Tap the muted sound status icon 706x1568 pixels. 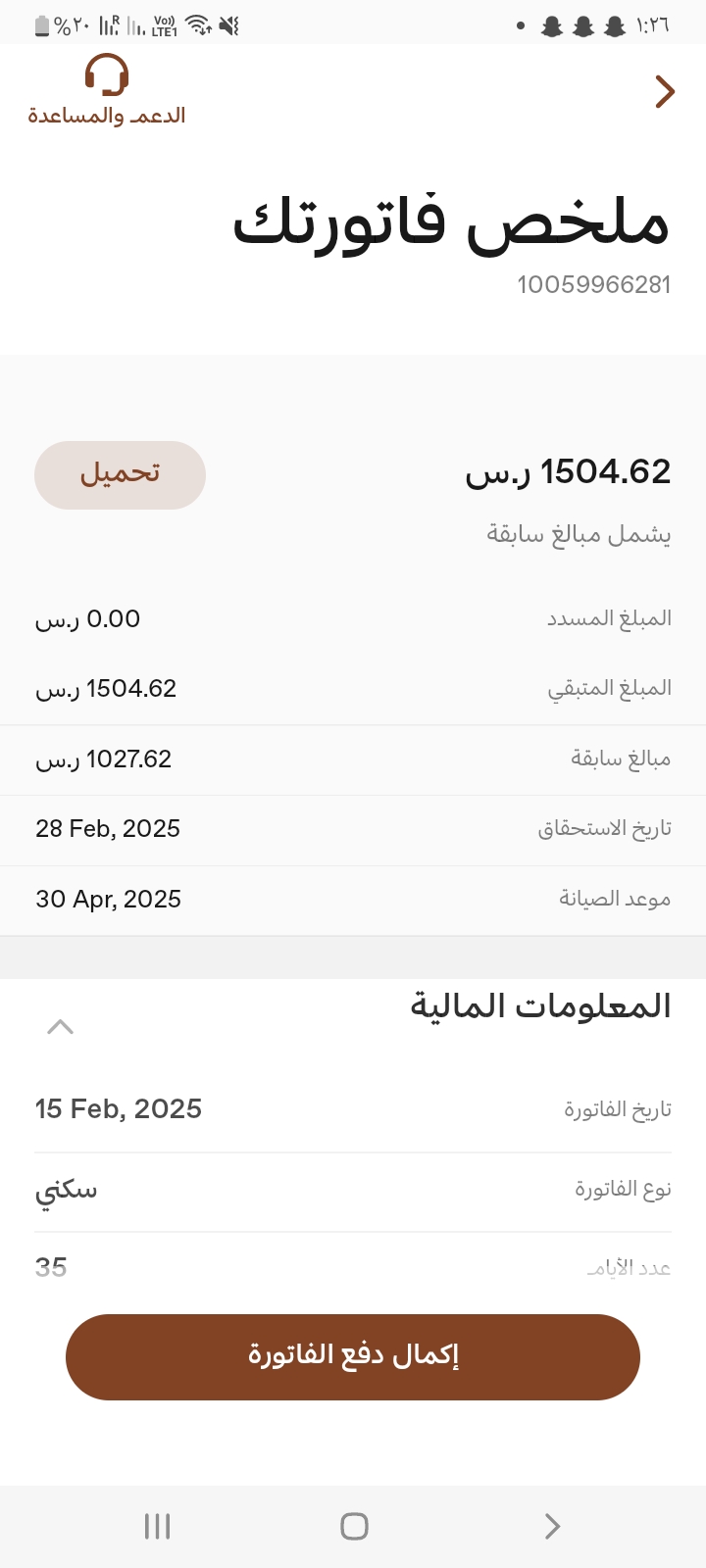coord(229,25)
